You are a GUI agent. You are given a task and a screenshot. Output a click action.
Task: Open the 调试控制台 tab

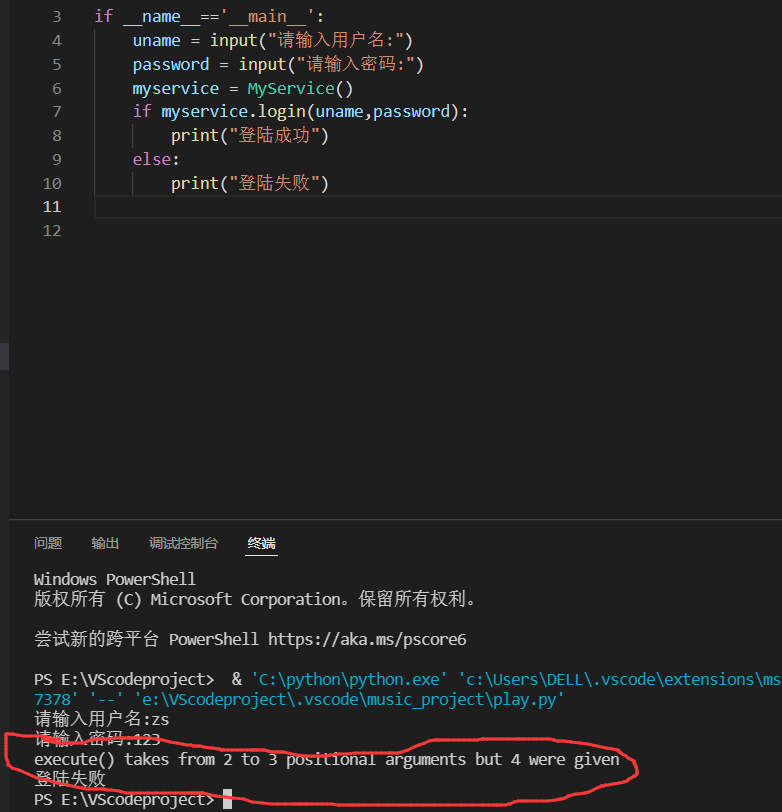point(183,543)
